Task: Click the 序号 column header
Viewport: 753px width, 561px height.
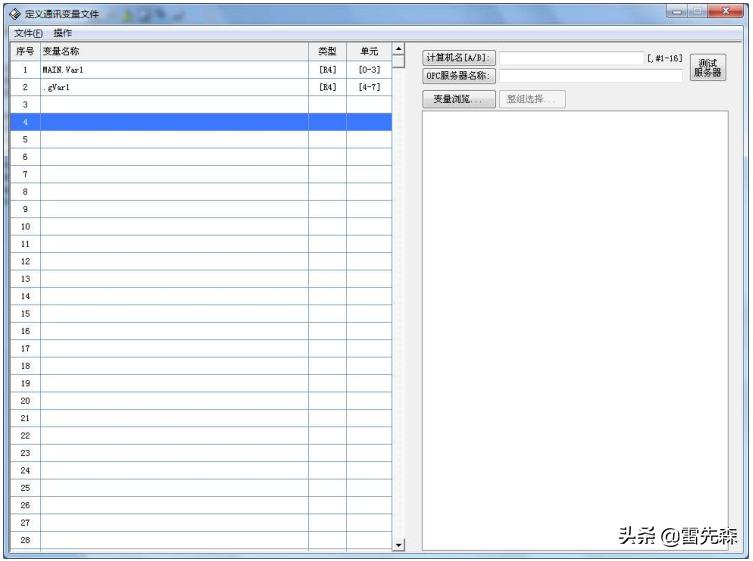Action: click(x=25, y=51)
